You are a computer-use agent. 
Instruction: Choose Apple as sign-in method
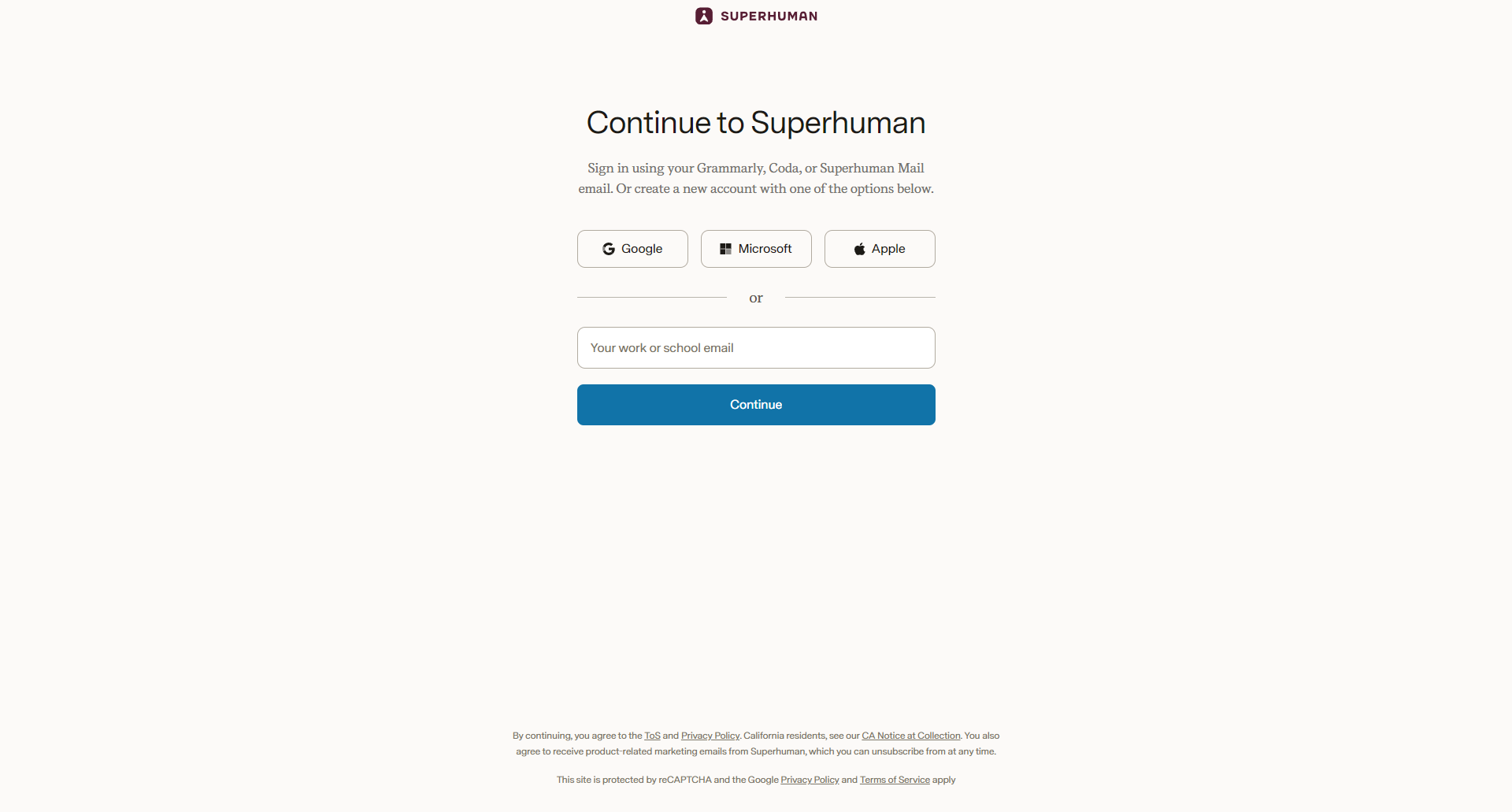tap(879, 248)
